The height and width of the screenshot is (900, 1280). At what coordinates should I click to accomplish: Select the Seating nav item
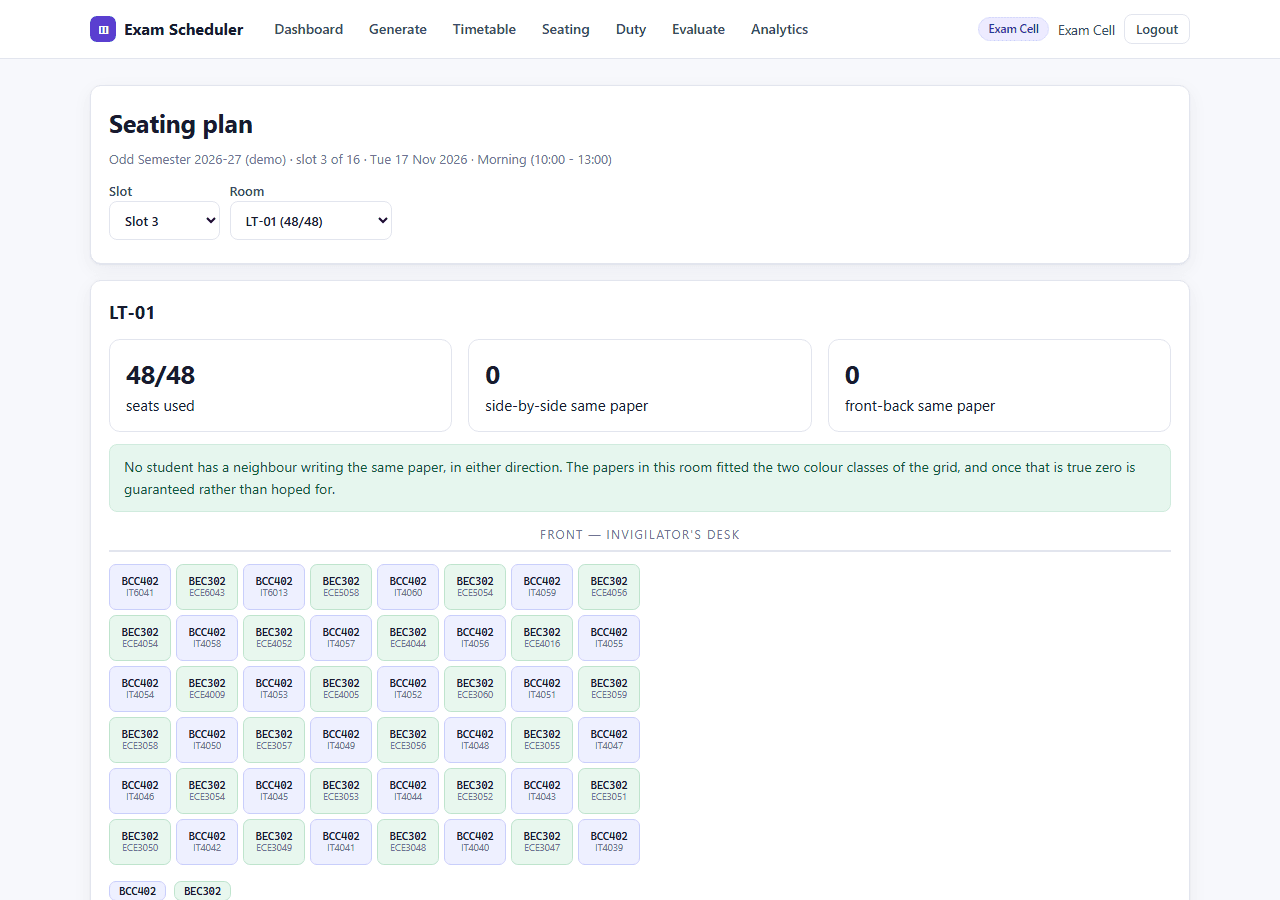click(566, 29)
